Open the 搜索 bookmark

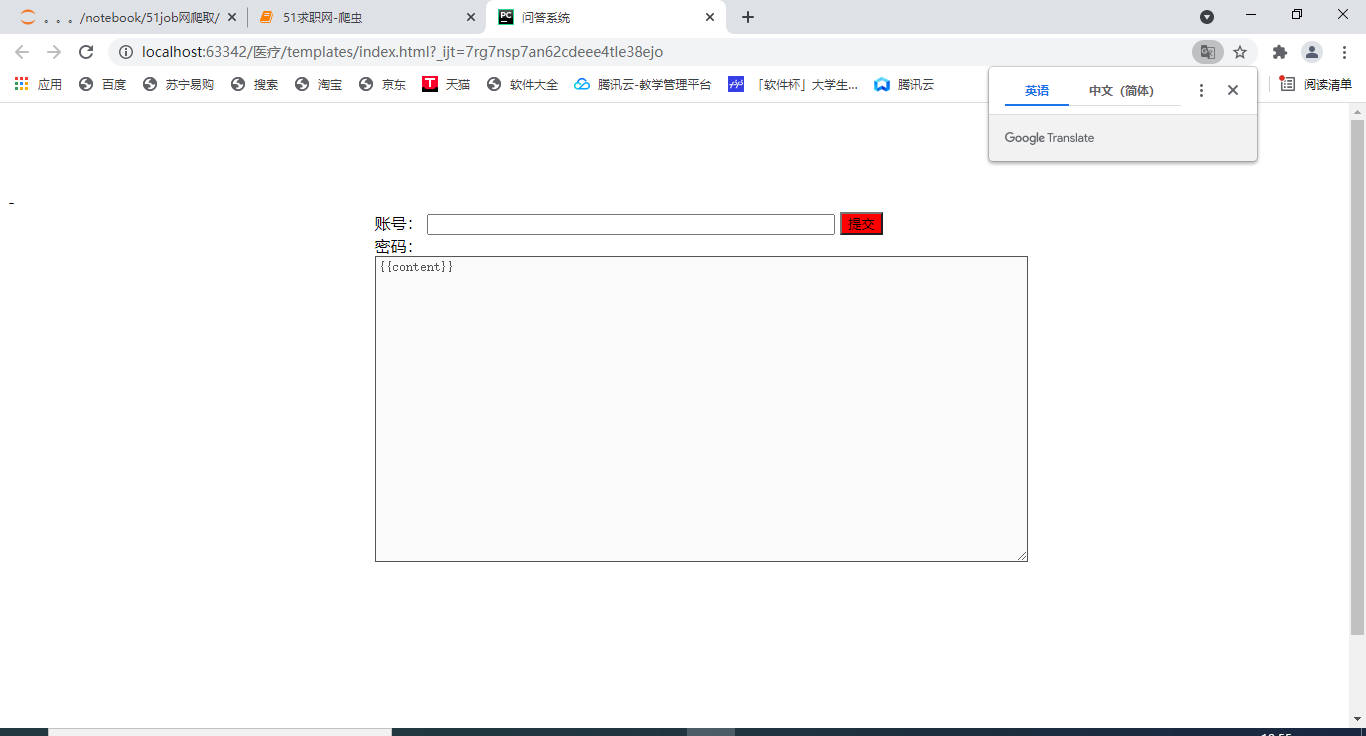(x=254, y=85)
